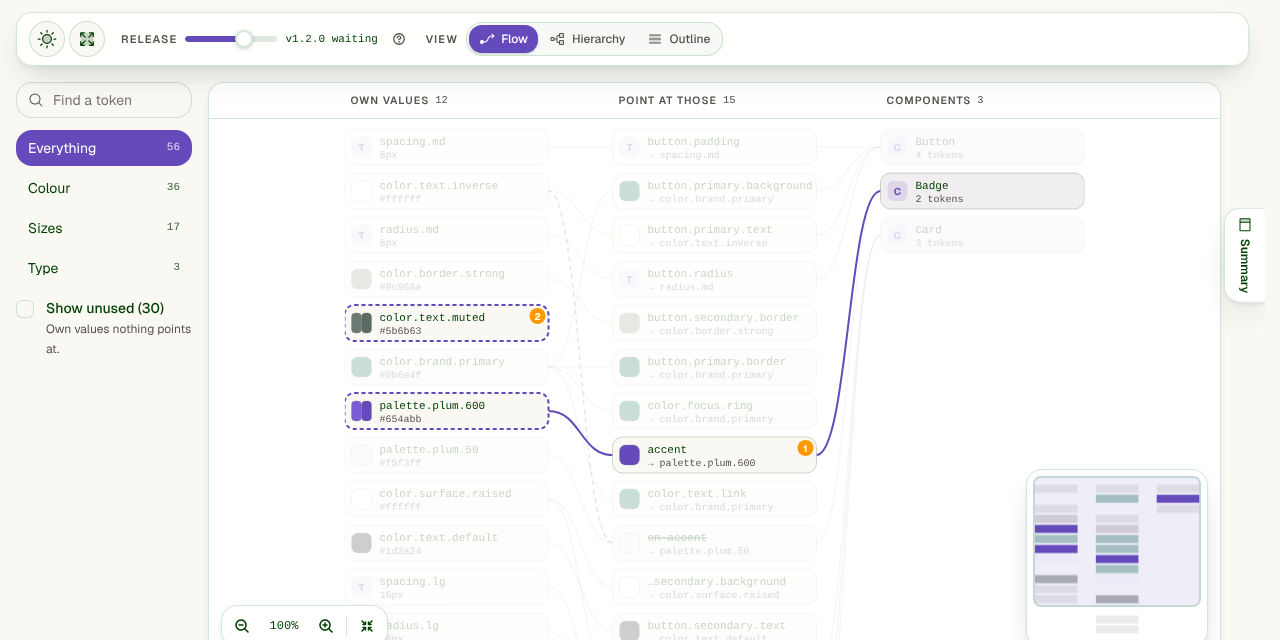The width and height of the screenshot is (1280, 640).
Task: Switch to Outline view
Action: coord(679,39)
